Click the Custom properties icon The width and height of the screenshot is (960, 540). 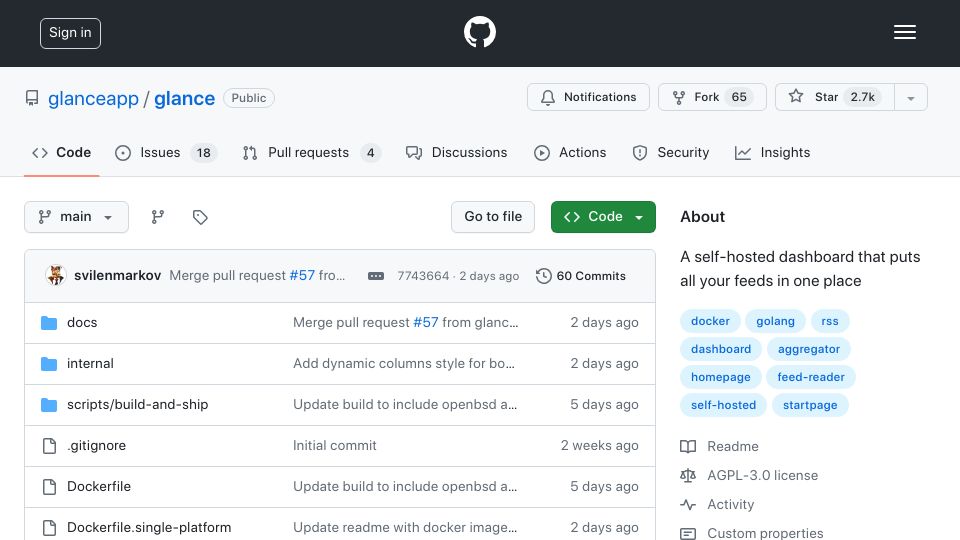coord(688,534)
